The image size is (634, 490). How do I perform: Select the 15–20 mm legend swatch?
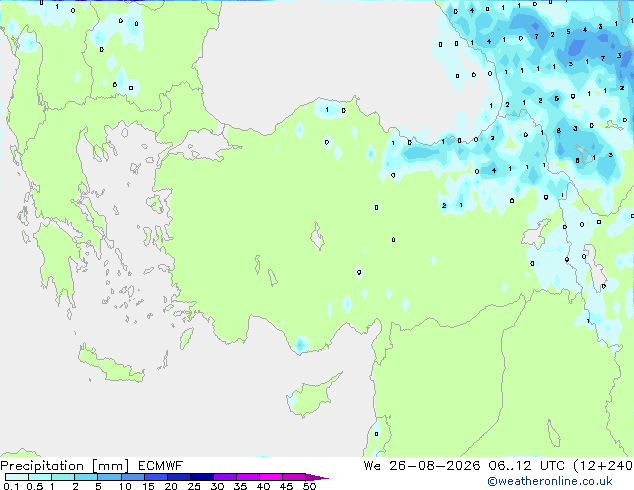156,477
